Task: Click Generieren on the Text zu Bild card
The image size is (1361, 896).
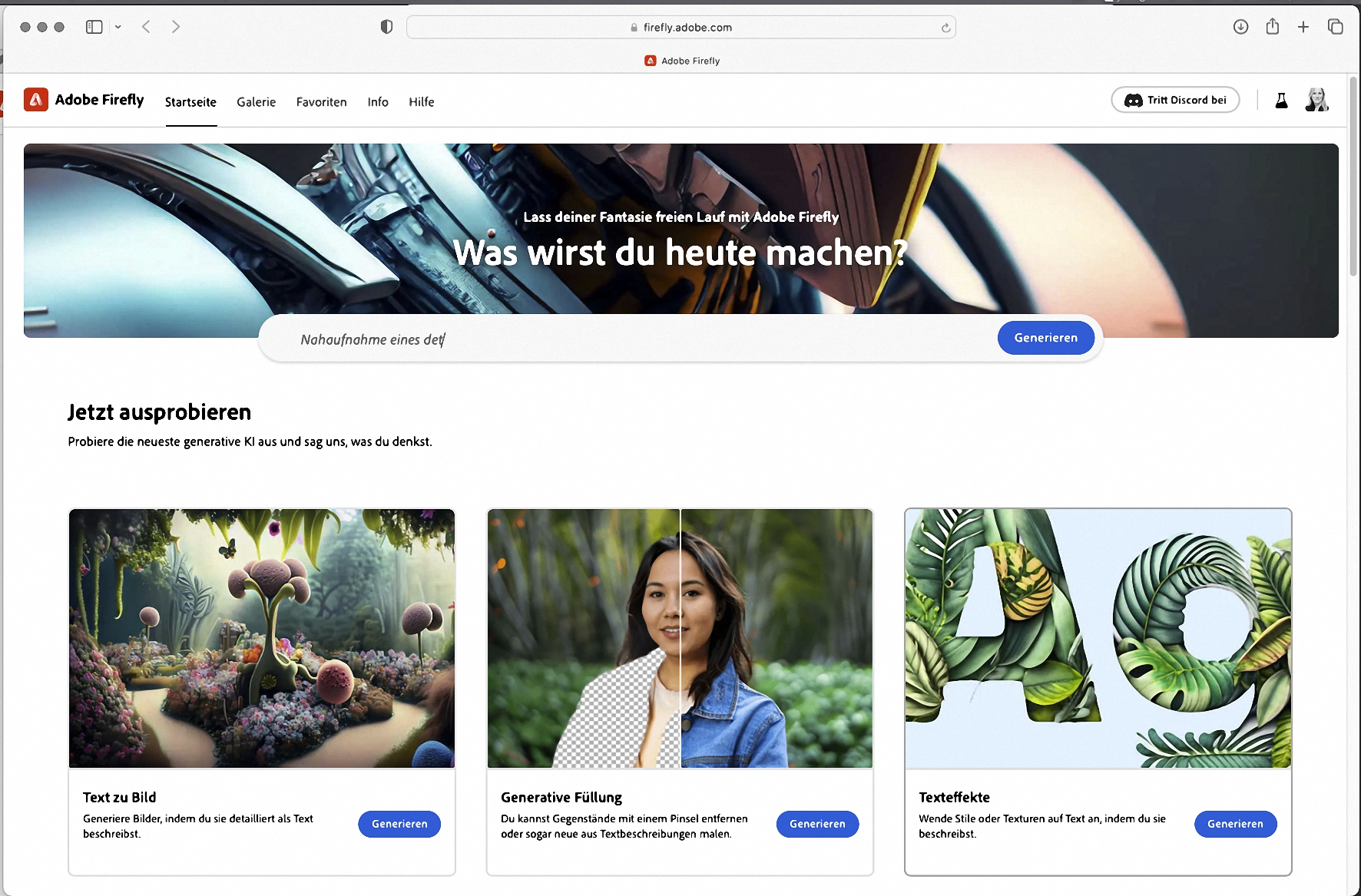Action: (x=399, y=824)
